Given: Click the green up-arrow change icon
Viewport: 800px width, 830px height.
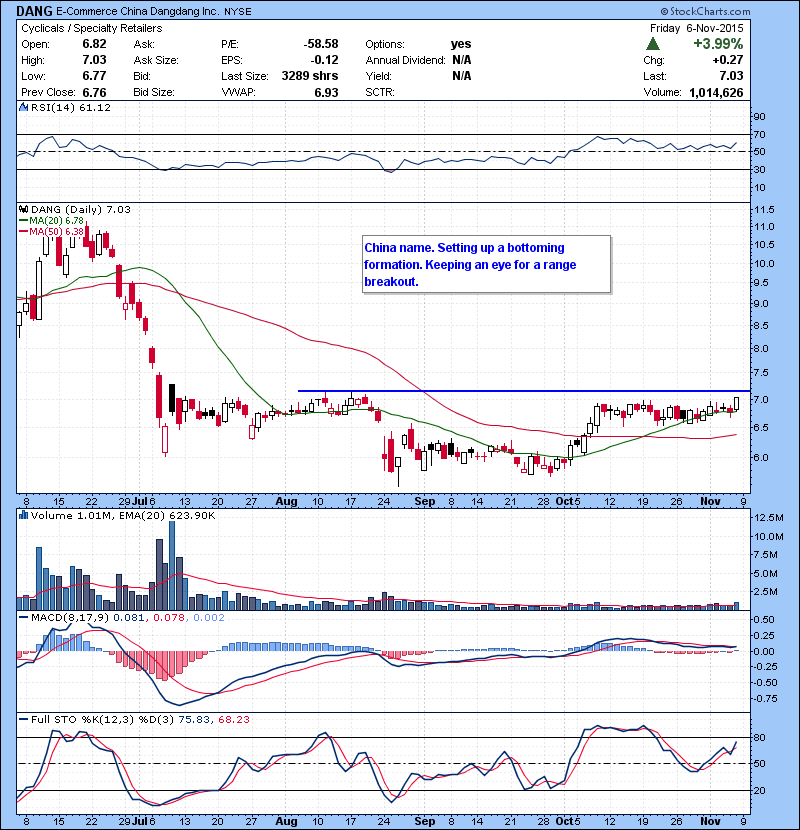Looking at the screenshot, I should pos(653,43).
